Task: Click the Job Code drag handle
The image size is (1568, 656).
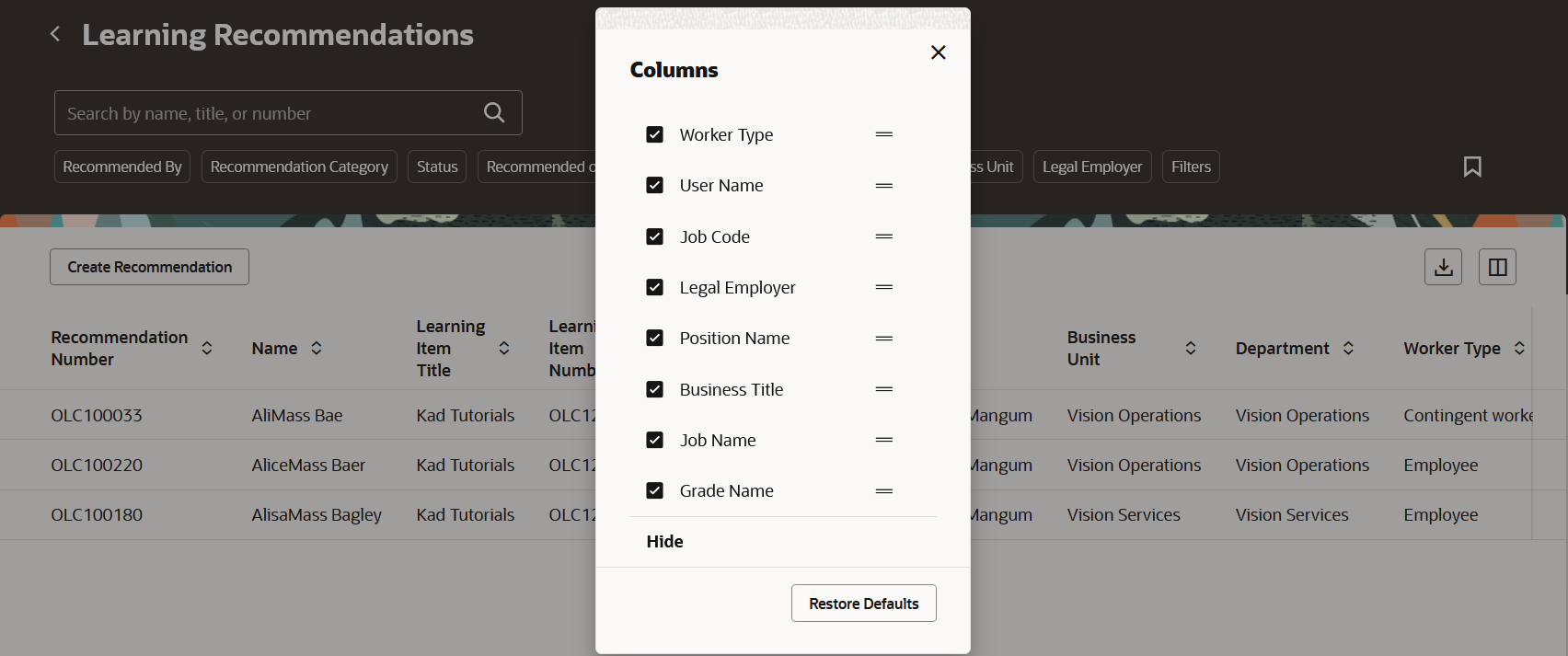Action: pyautogui.click(x=884, y=236)
